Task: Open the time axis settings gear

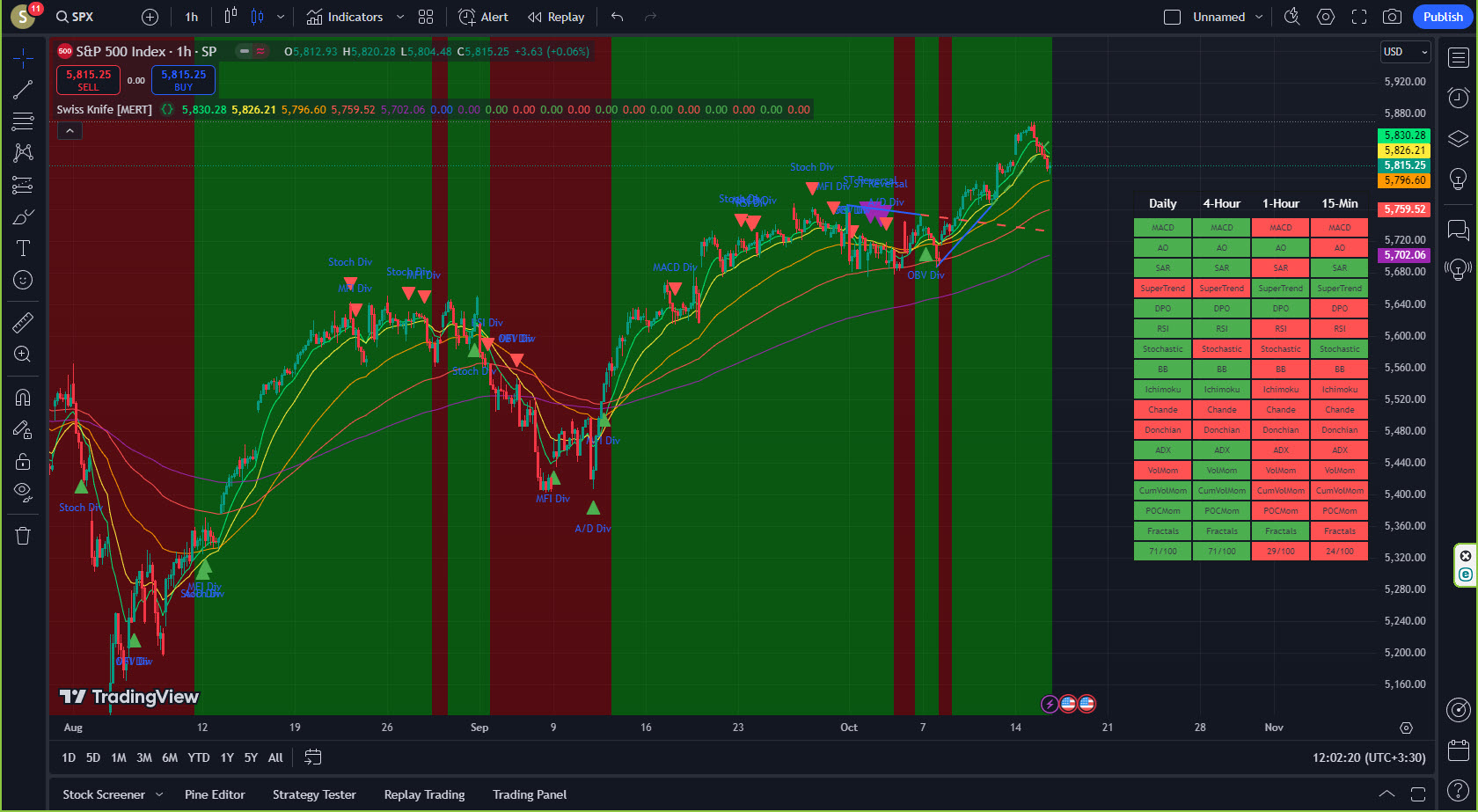Action: [1406, 728]
